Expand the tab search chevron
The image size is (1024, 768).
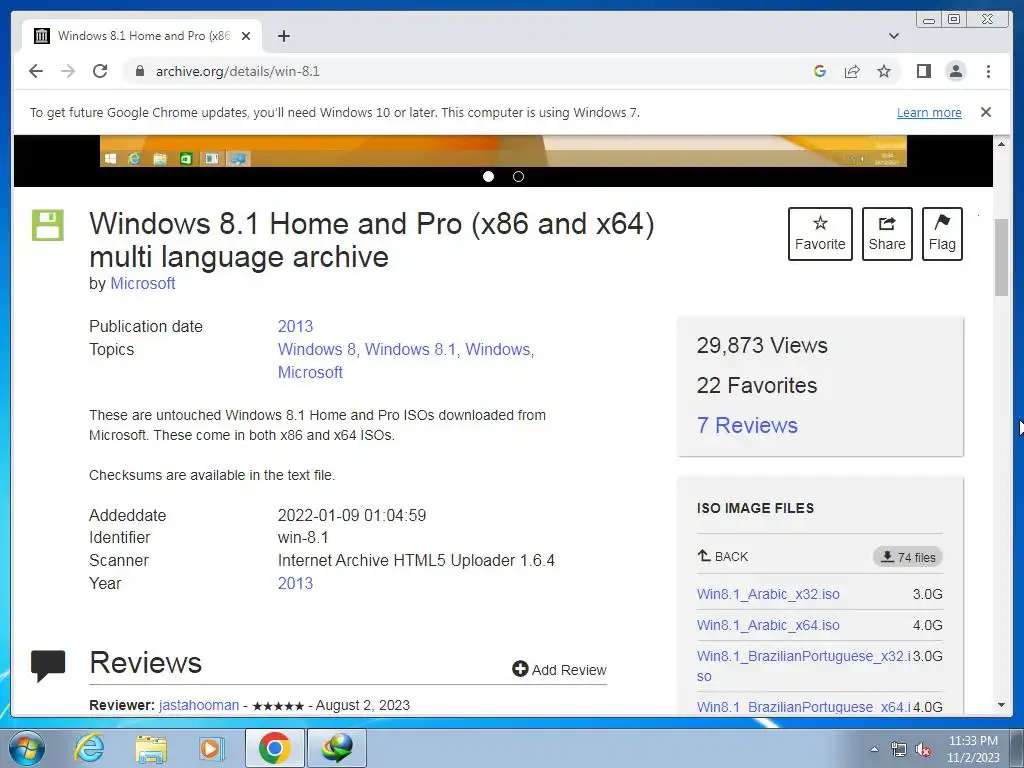pos(894,36)
